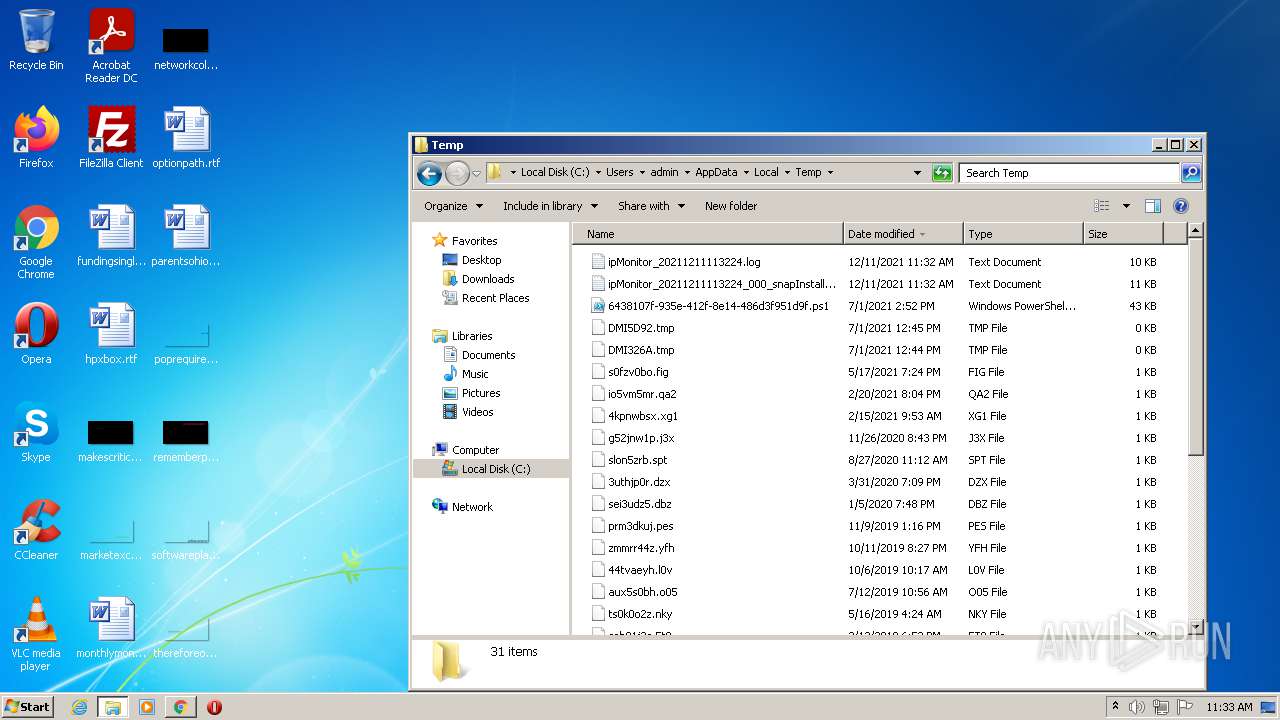The image size is (1280, 720).
Task: Select DMI5D92.tmp file
Action: [641, 328]
